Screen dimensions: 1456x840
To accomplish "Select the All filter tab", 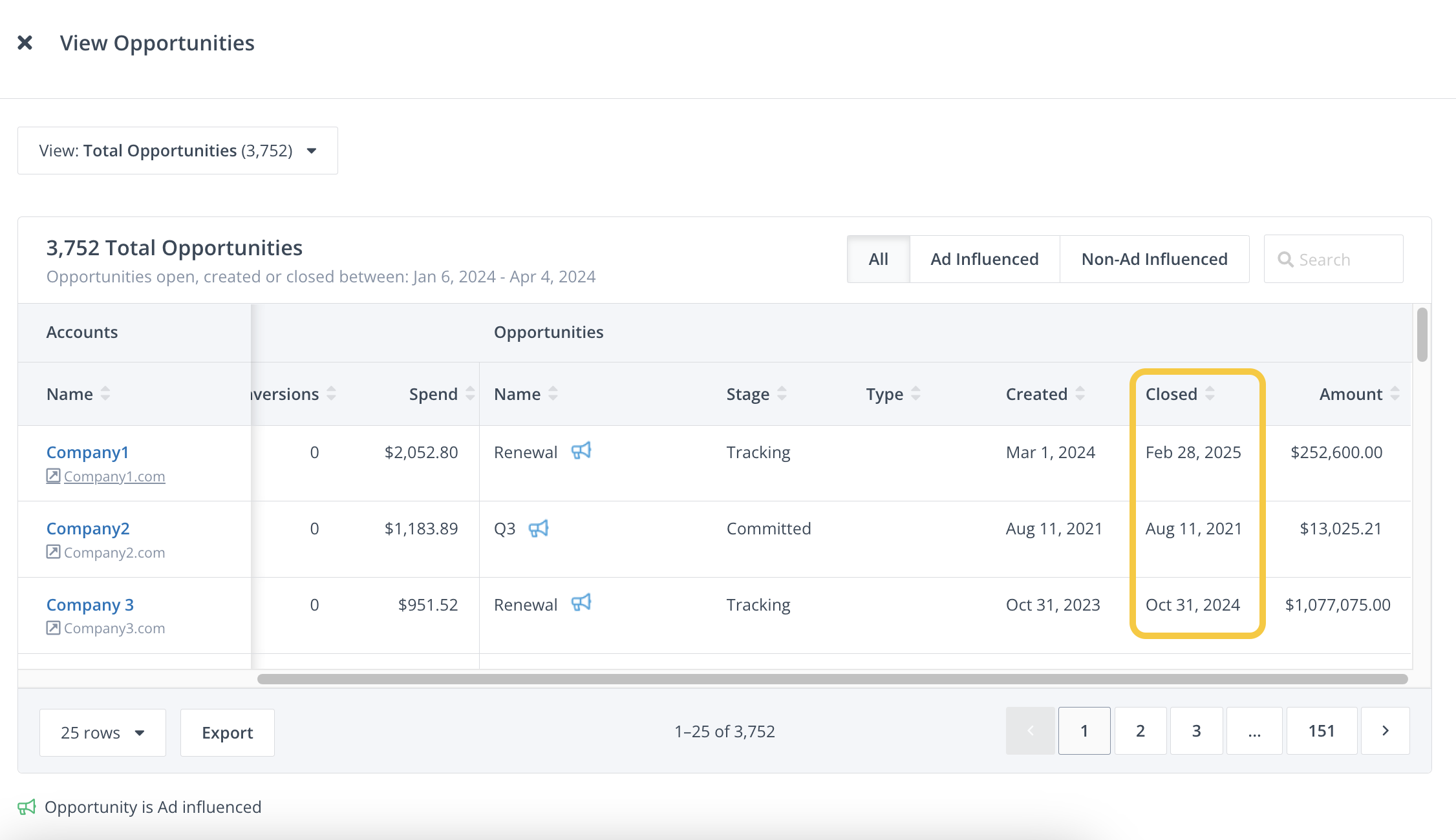I will point(878,259).
